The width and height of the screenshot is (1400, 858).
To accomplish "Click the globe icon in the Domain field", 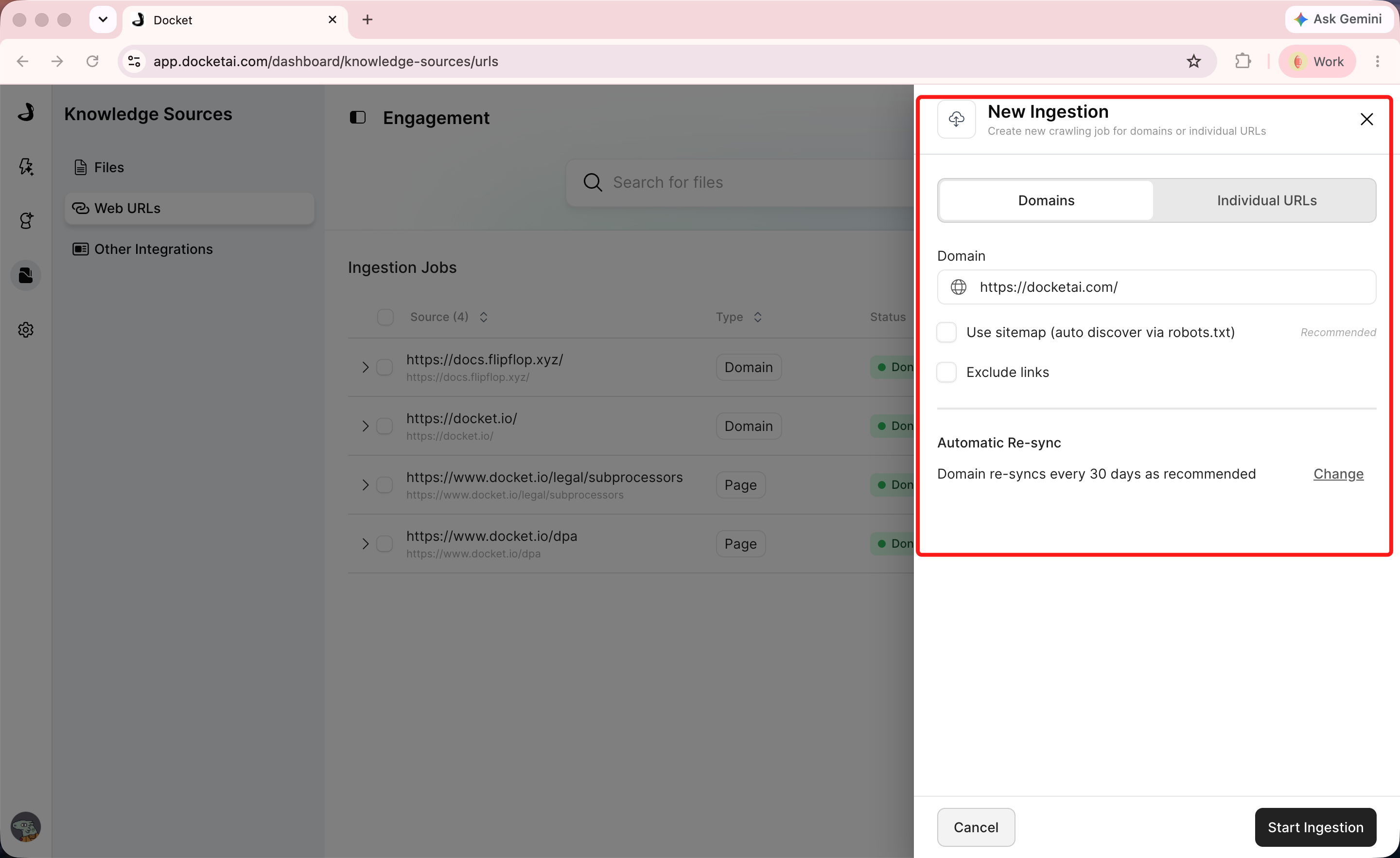I will (x=959, y=287).
